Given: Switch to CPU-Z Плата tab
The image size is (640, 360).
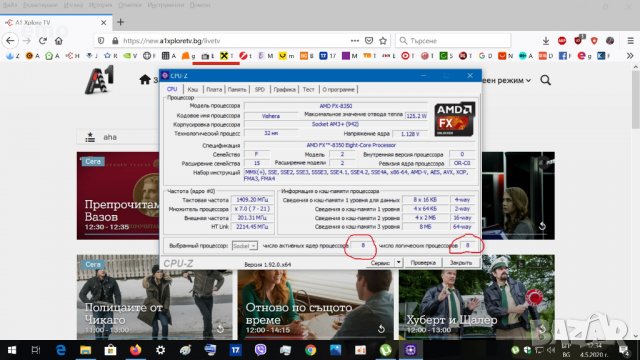Looking at the screenshot, I should tap(214, 89).
